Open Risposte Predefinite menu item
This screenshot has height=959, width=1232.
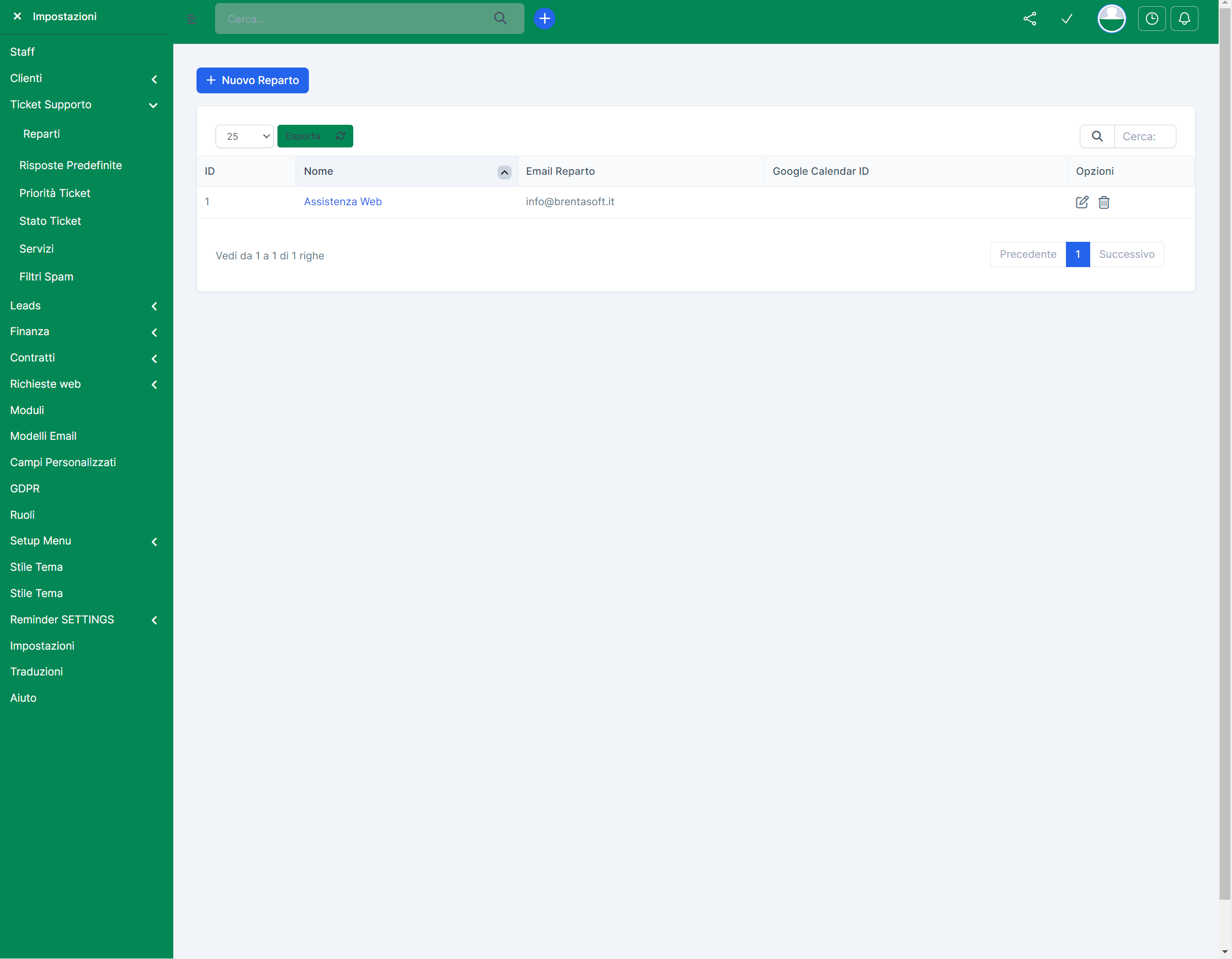click(x=71, y=166)
